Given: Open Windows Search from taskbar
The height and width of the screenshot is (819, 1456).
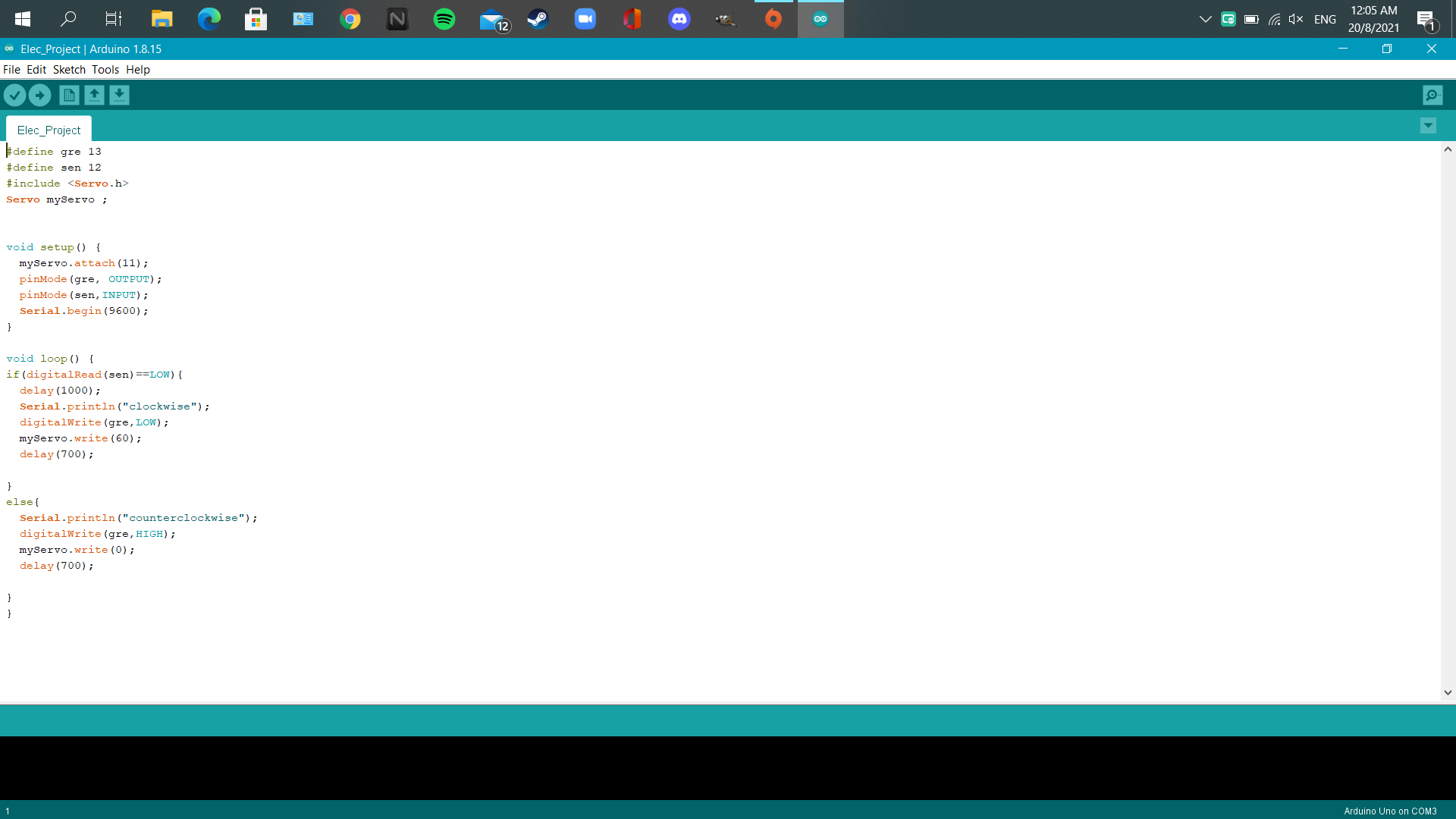Looking at the screenshot, I should click(68, 19).
